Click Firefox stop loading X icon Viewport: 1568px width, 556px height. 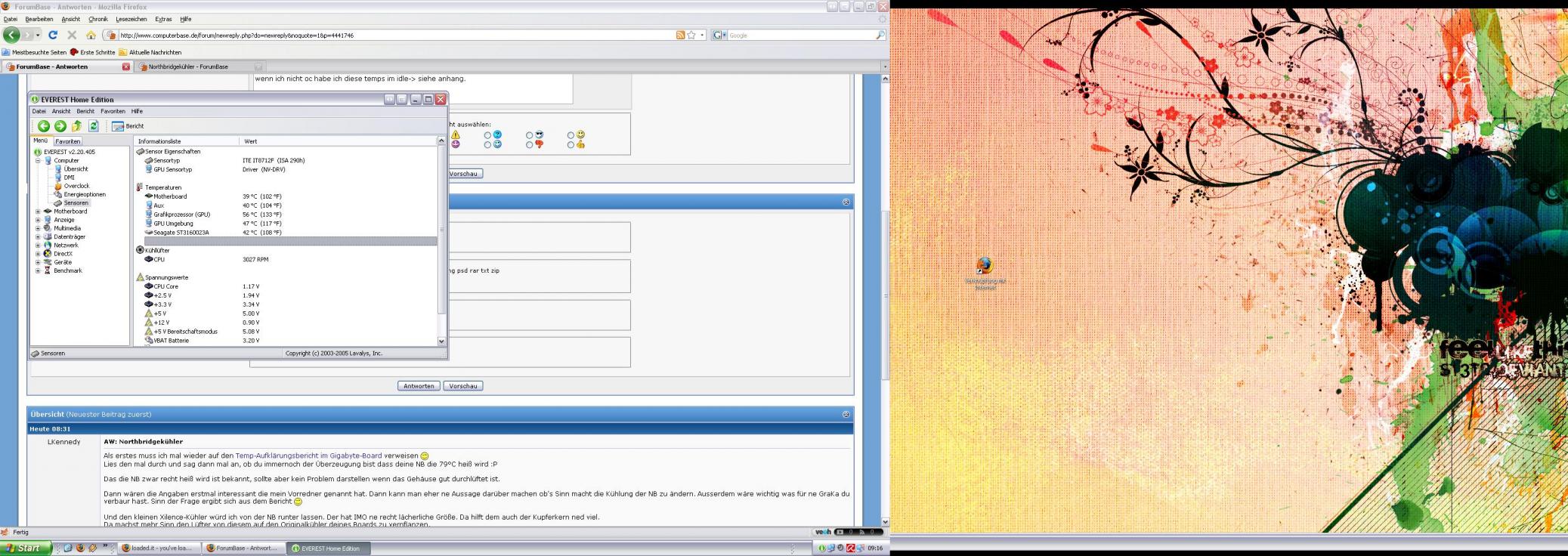(x=72, y=35)
